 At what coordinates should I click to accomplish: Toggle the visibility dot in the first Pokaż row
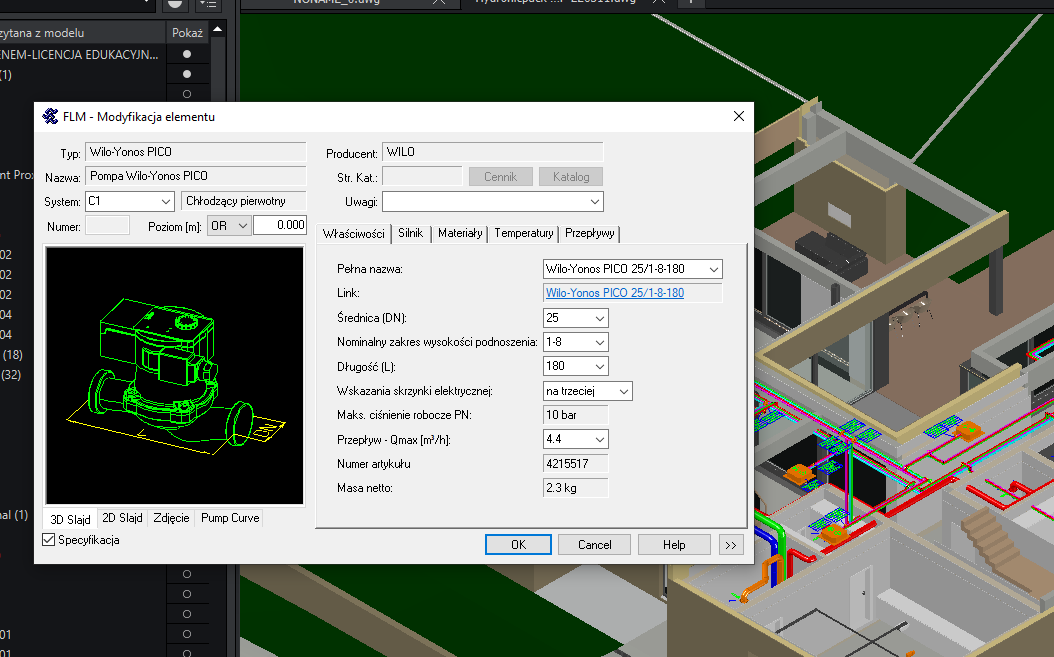[187, 54]
